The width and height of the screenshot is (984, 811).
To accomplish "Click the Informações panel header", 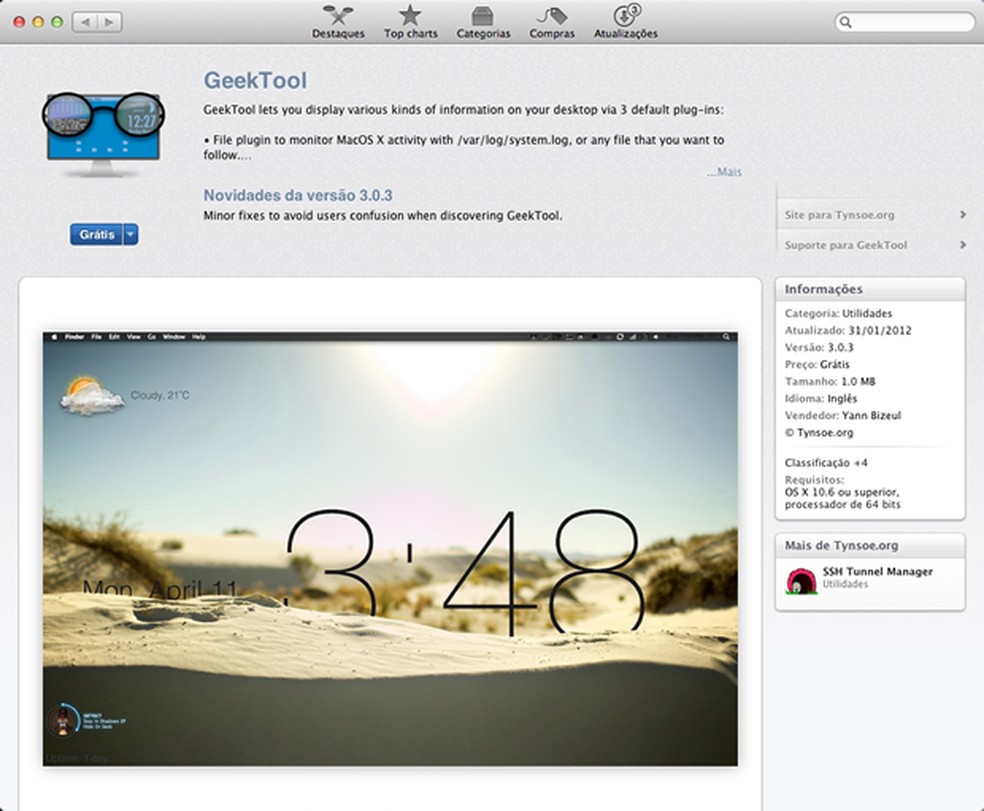I will [870, 289].
